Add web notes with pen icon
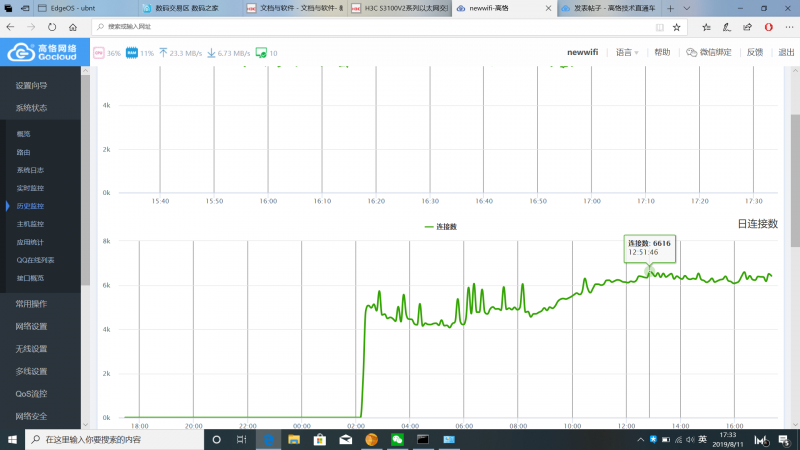The height and width of the screenshot is (450, 800). click(727, 27)
